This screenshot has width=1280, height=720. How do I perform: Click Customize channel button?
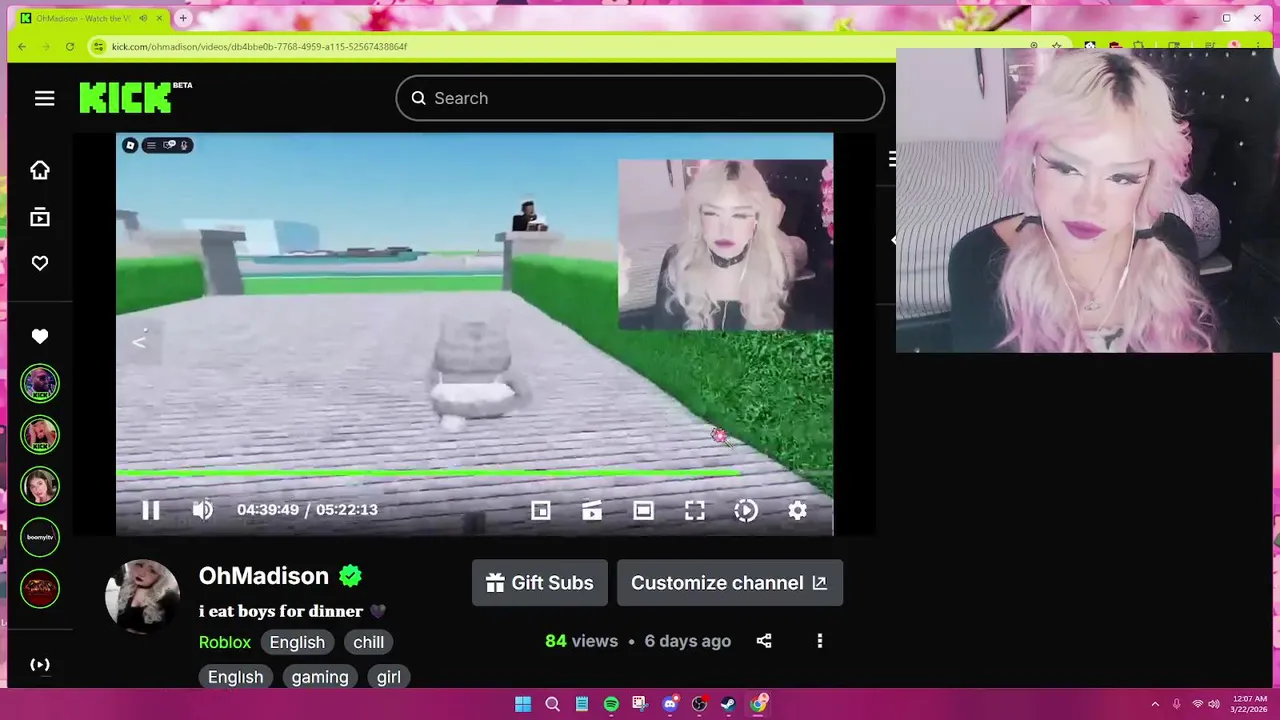click(730, 583)
